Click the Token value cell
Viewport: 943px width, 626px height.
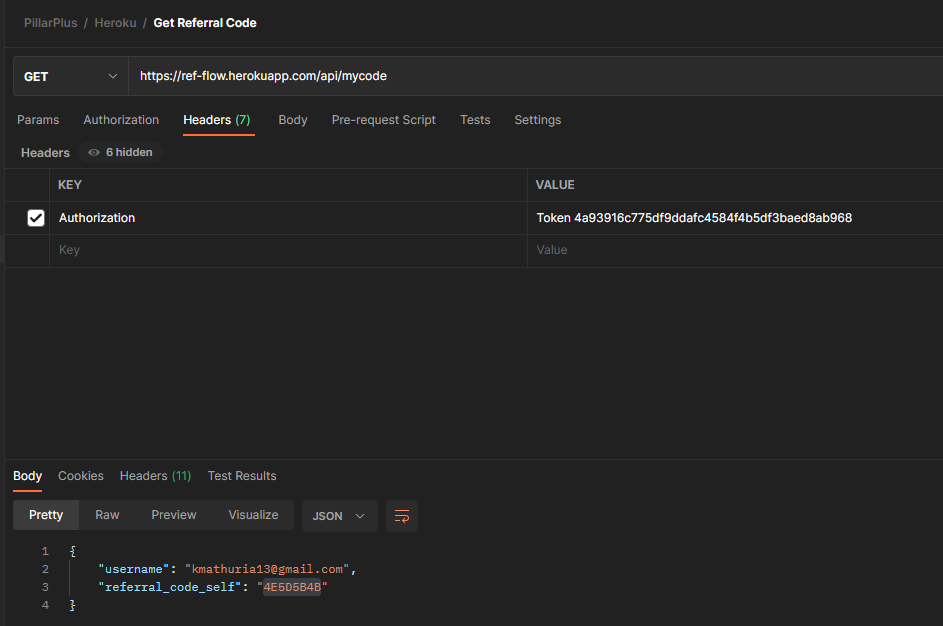tap(735, 218)
